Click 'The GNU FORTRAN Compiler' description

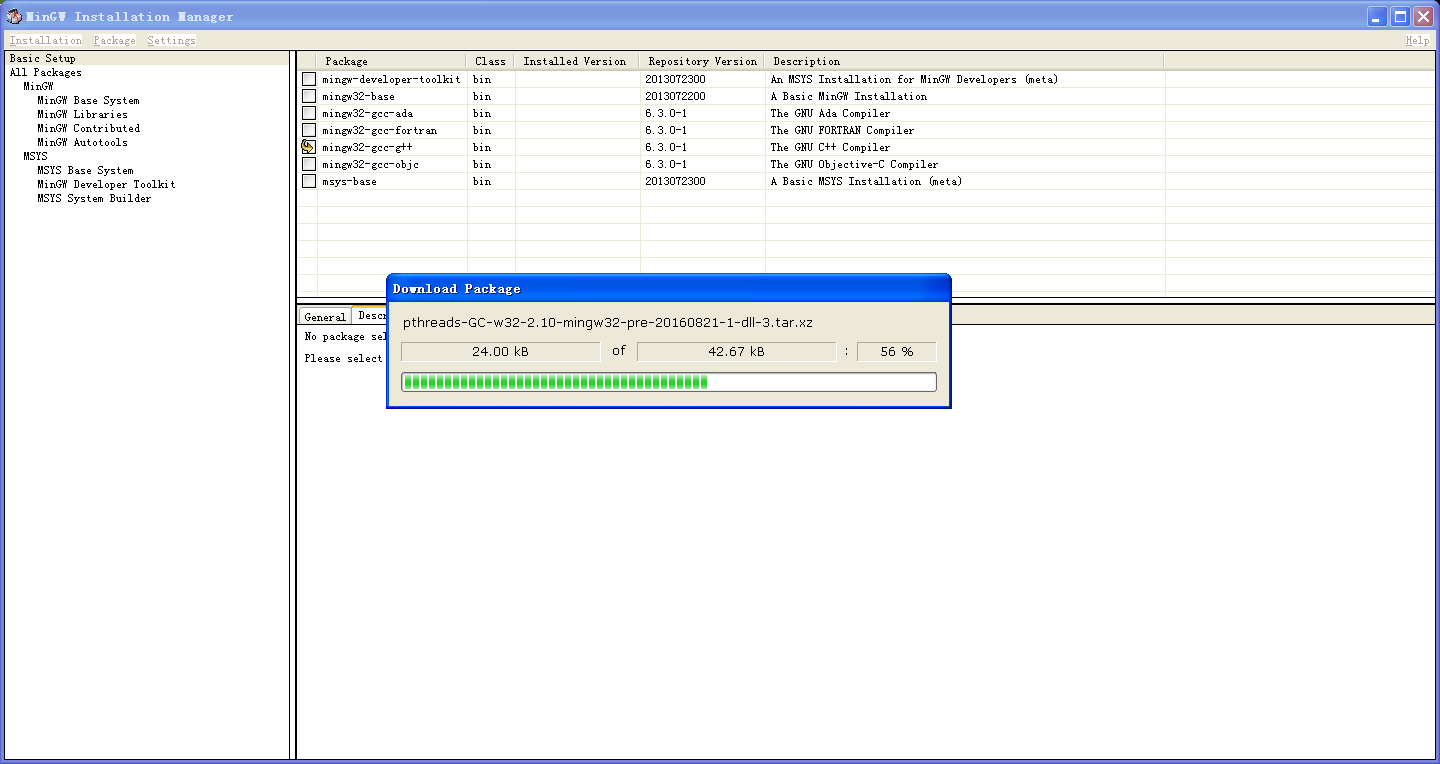coord(842,130)
